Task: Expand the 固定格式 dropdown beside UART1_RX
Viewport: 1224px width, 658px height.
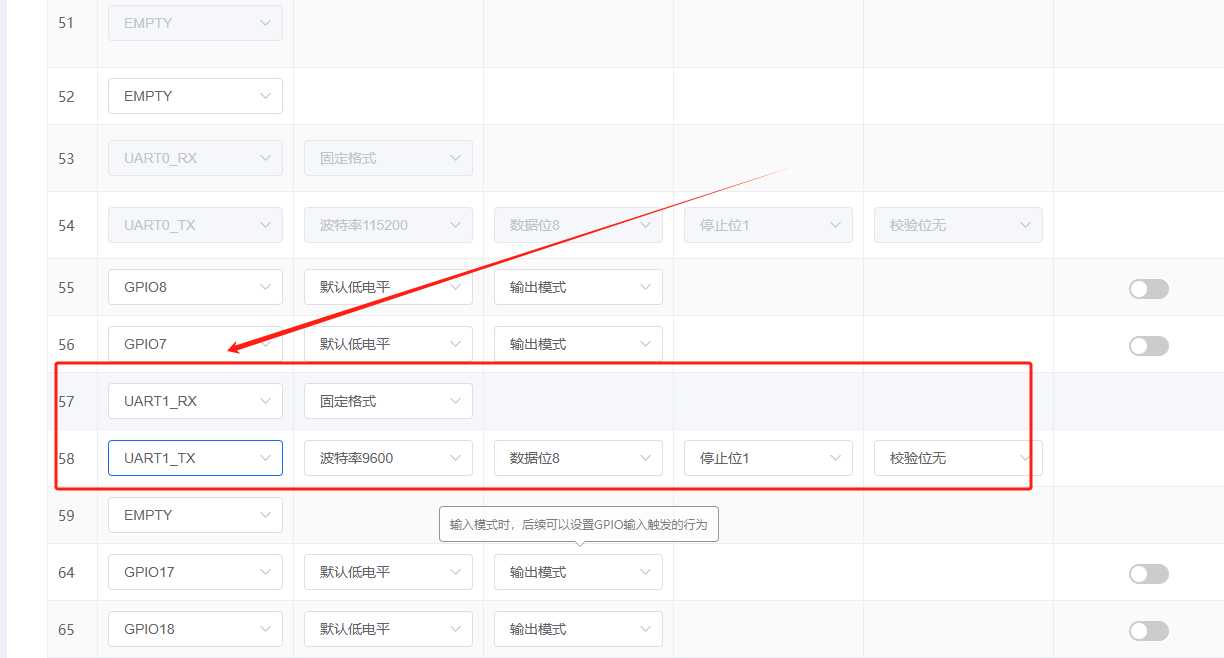Action: point(388,400)
